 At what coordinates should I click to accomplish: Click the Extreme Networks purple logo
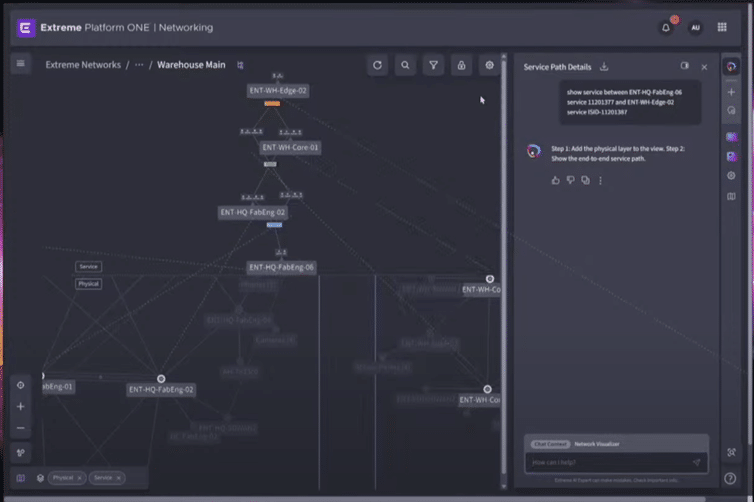26,28
